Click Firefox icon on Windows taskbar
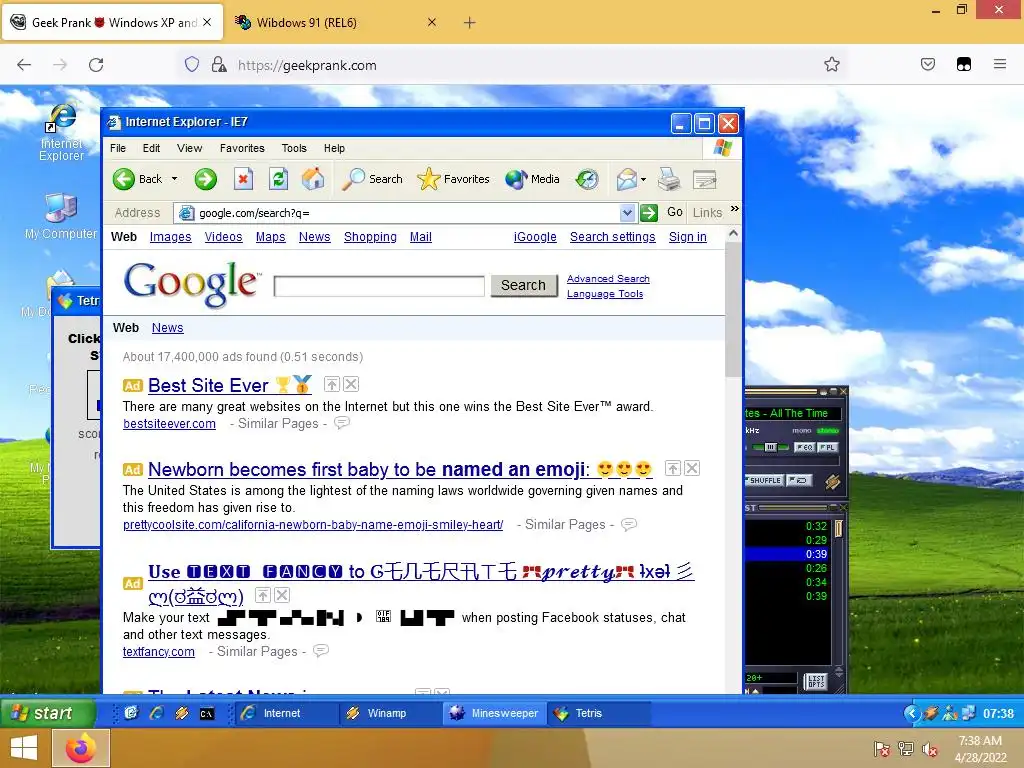The height and width of the screenshot is (768, 1024). [80, 748]
